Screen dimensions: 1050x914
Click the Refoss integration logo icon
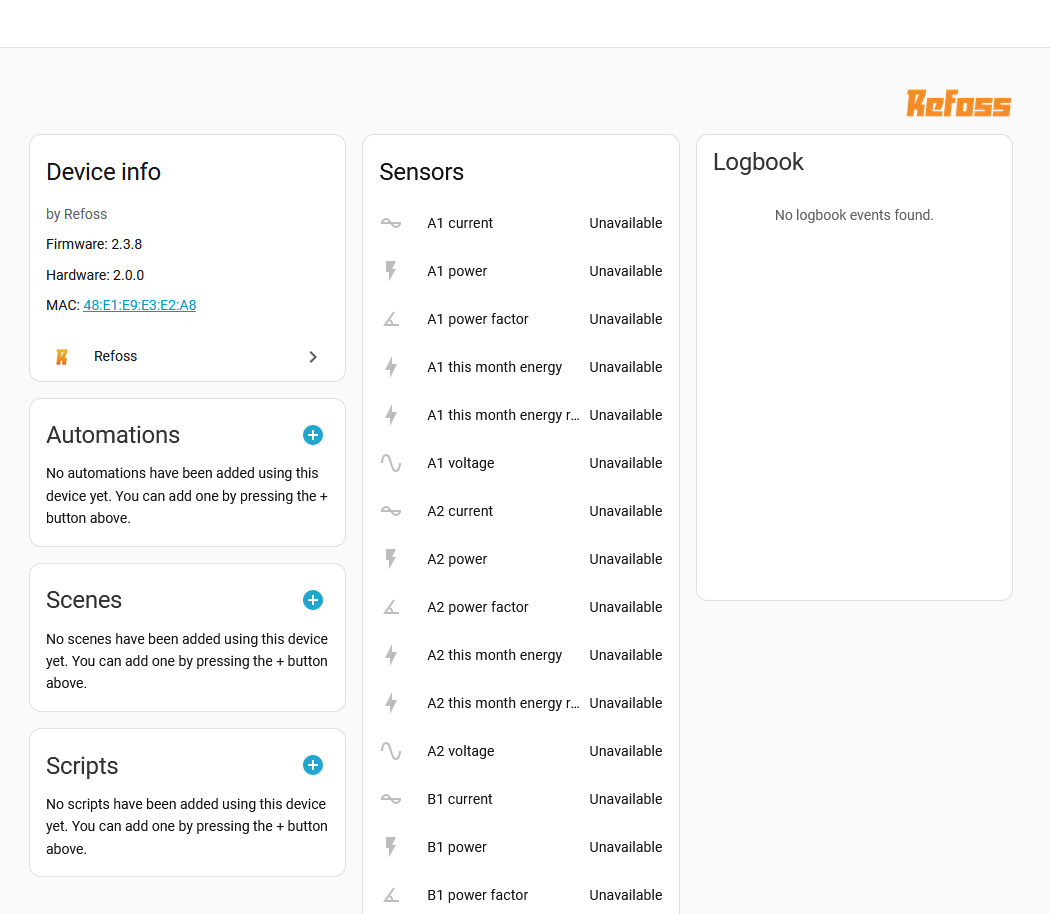pyautogui.click(x=62, y=356)
